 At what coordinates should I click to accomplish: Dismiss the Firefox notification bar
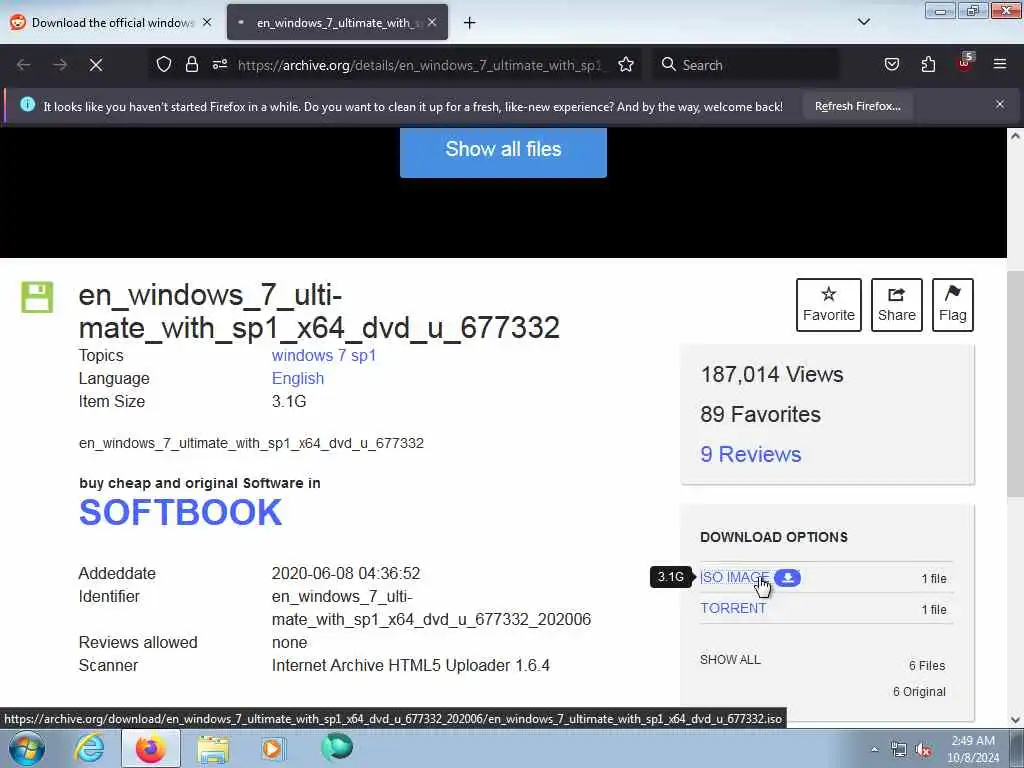1000,104
